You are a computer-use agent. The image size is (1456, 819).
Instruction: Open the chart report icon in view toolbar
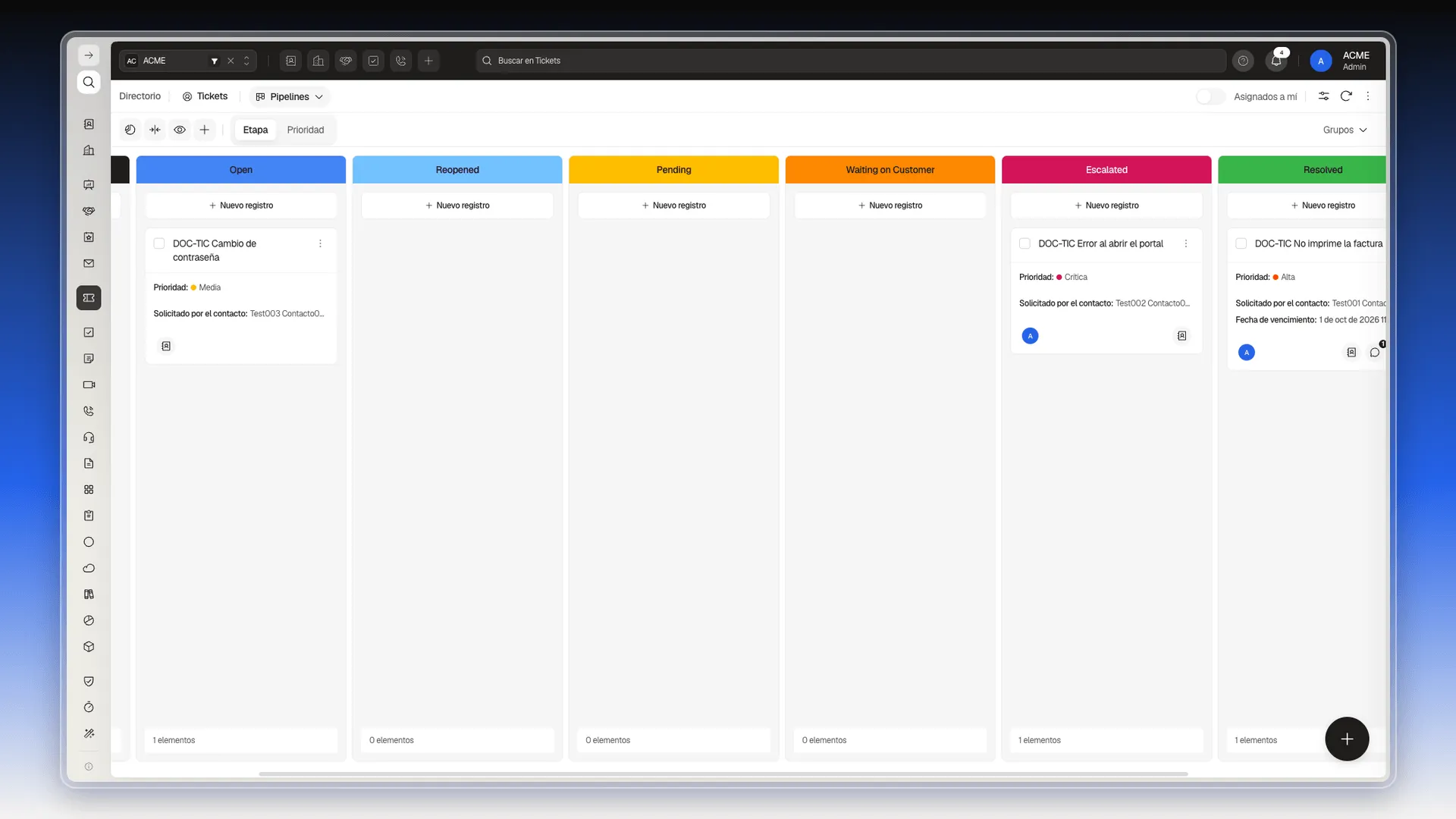130,130
